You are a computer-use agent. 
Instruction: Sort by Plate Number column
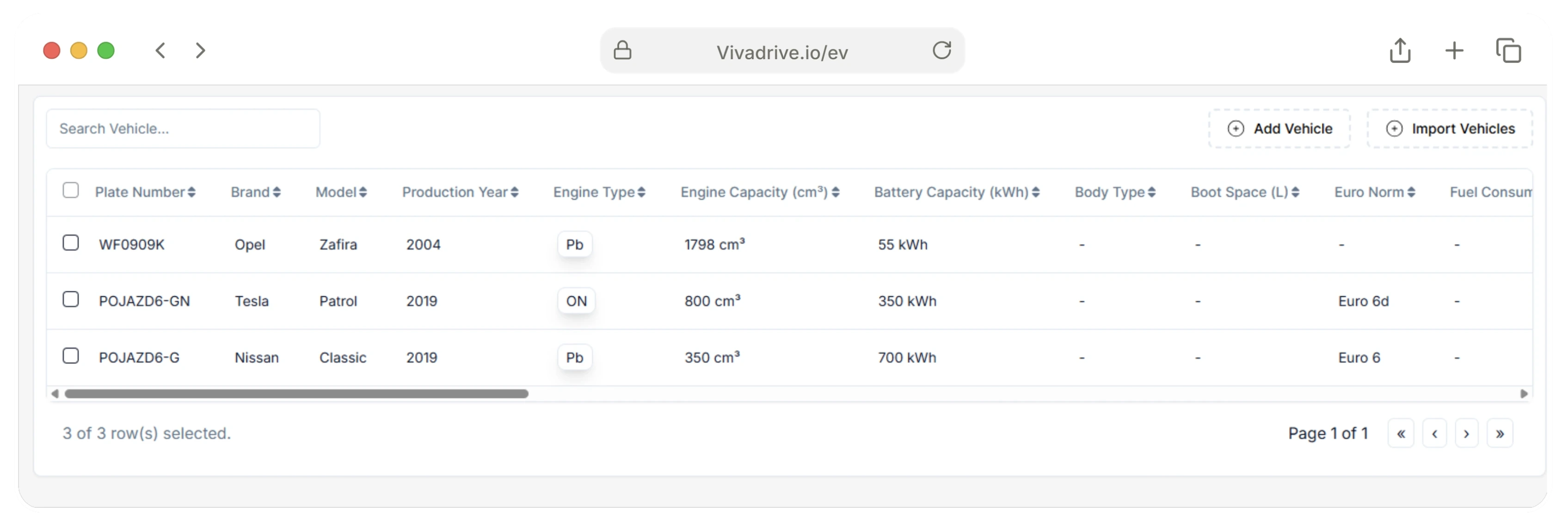[145, 192]
